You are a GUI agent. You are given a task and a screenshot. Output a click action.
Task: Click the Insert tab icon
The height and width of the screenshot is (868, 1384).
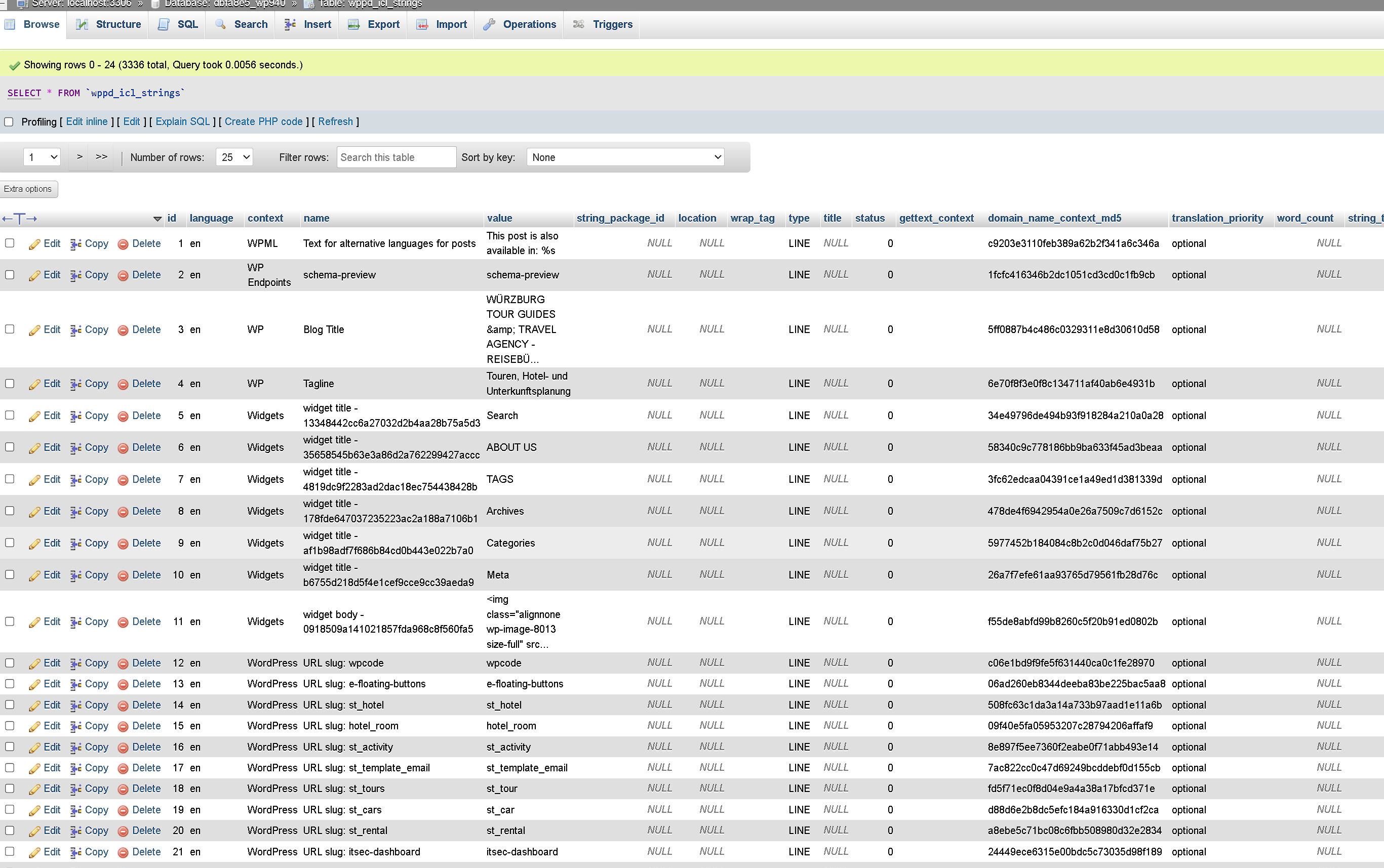[291, 25]
